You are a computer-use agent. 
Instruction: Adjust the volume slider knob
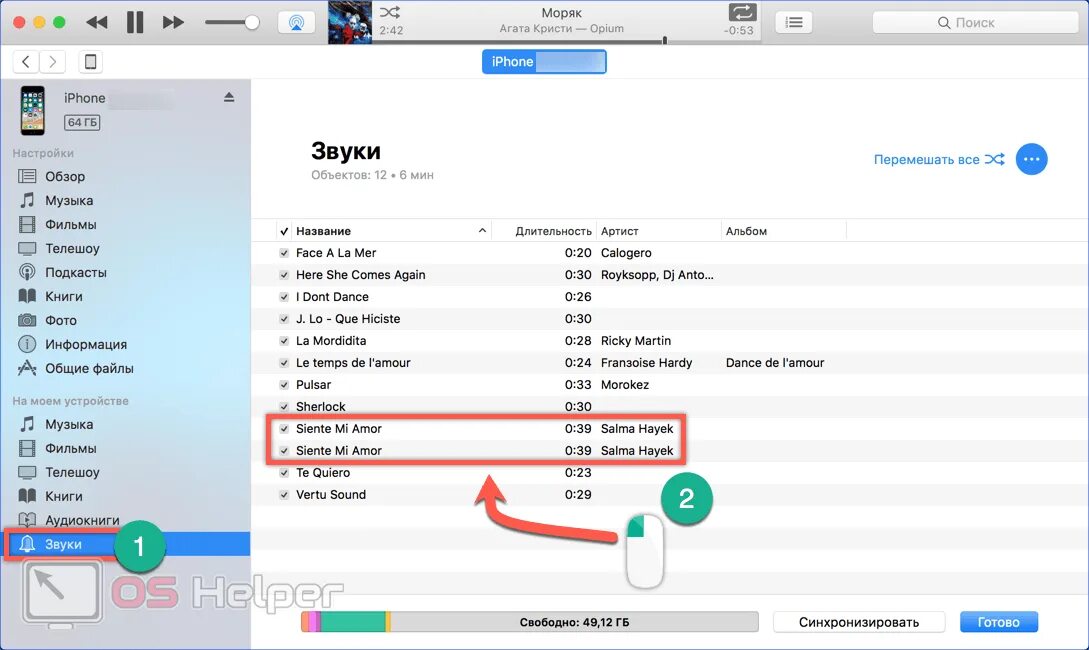(252, 22)
